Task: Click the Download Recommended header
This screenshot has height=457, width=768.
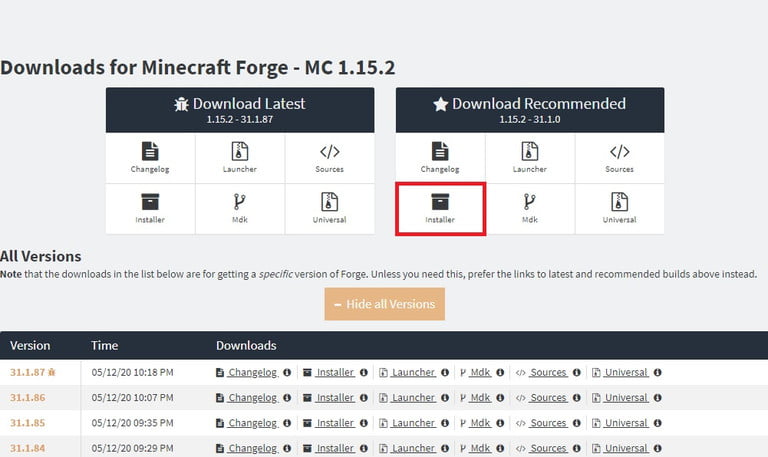Action: [530, 110]
